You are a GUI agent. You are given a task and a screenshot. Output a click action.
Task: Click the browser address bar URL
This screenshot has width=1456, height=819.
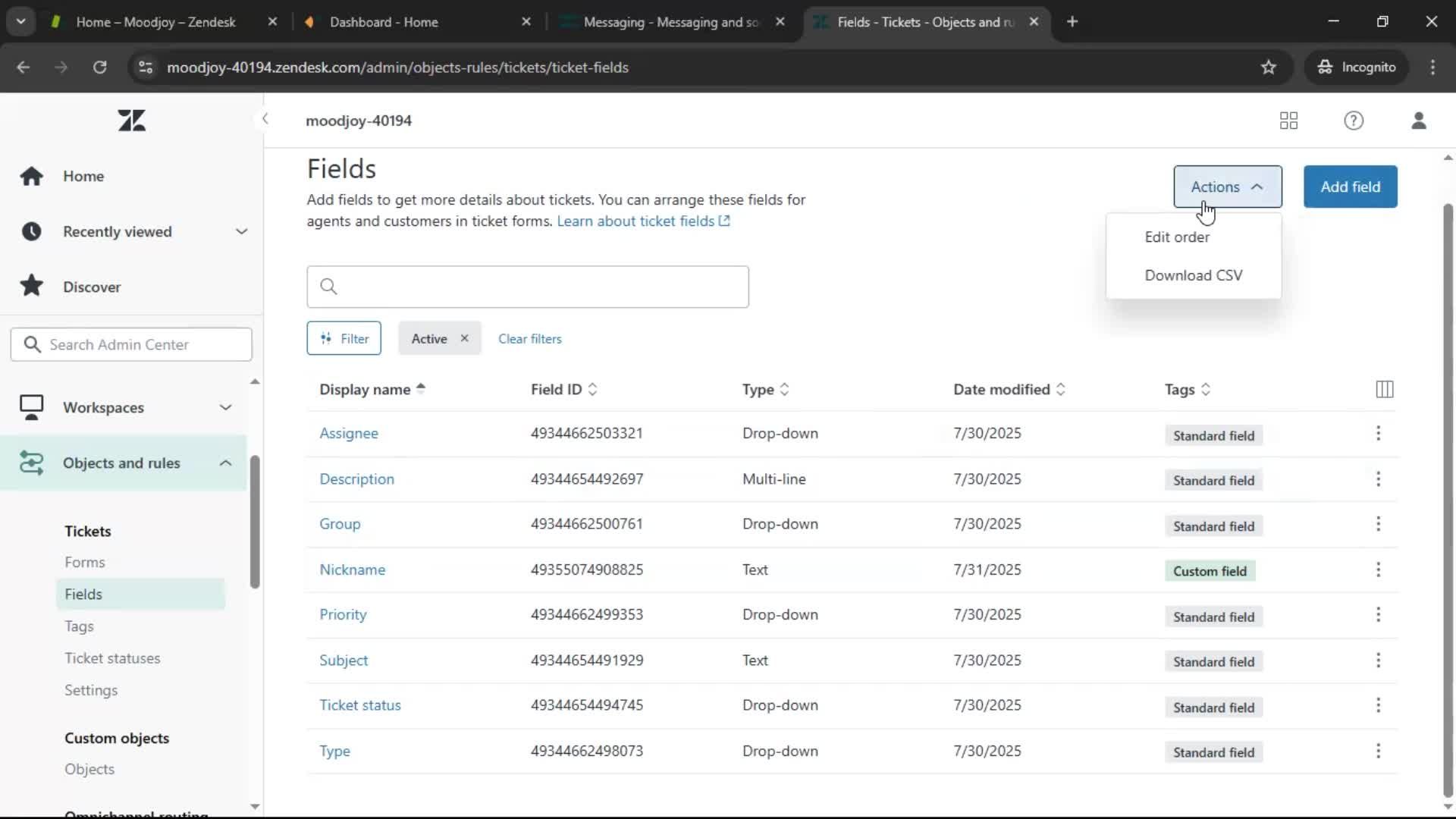click(397, 67)
